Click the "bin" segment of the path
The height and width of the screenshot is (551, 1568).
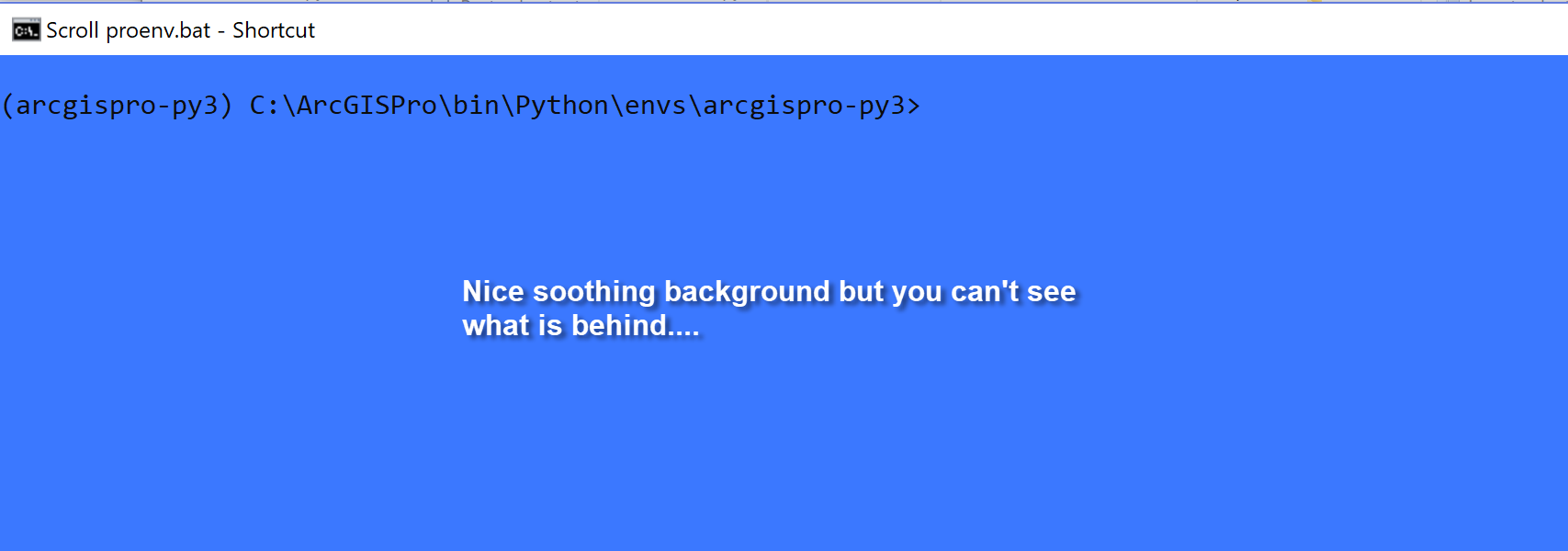pyautogui.click(x=476, y=106)
